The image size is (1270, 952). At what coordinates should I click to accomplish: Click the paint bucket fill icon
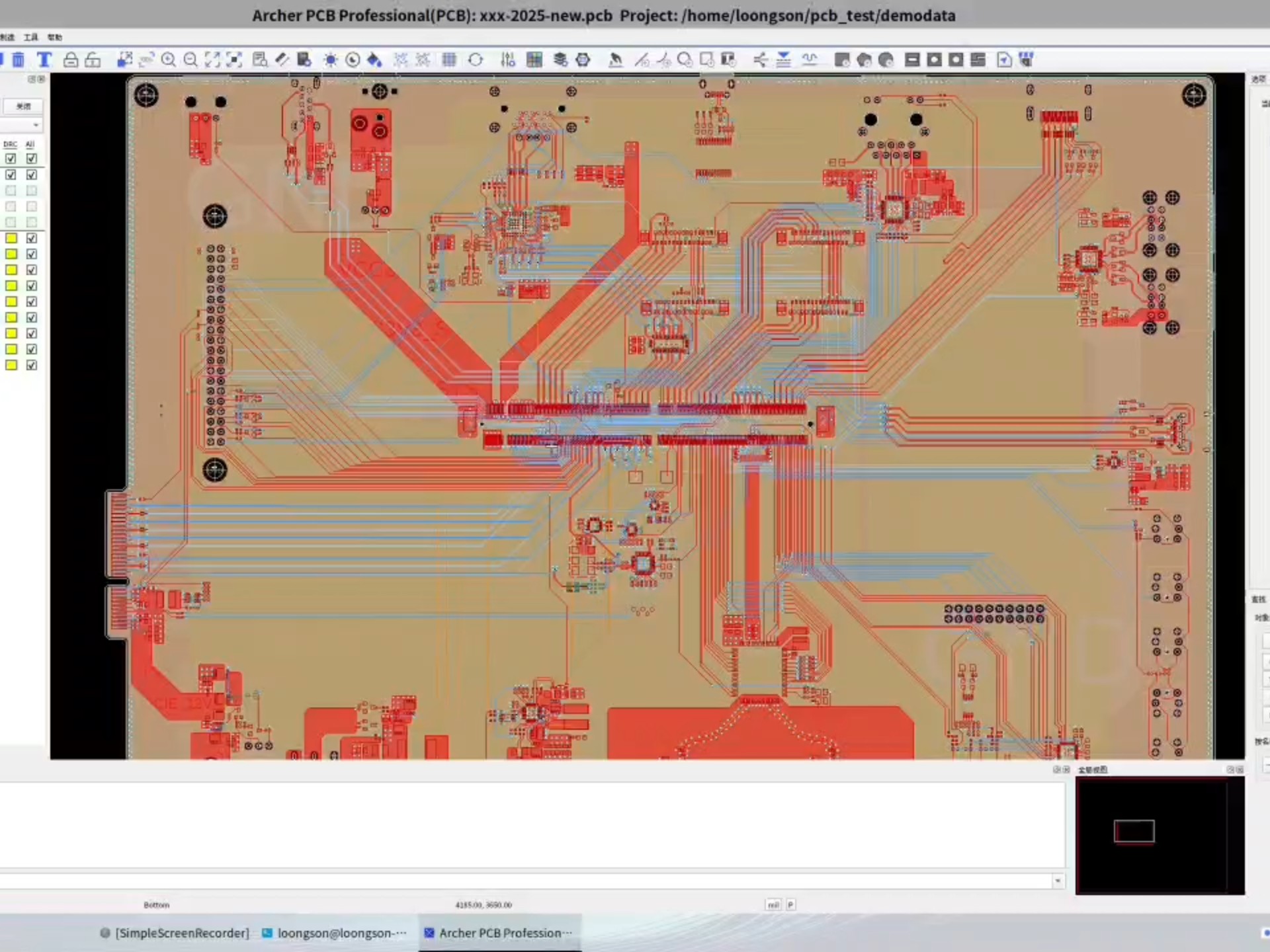click(374, 60)
